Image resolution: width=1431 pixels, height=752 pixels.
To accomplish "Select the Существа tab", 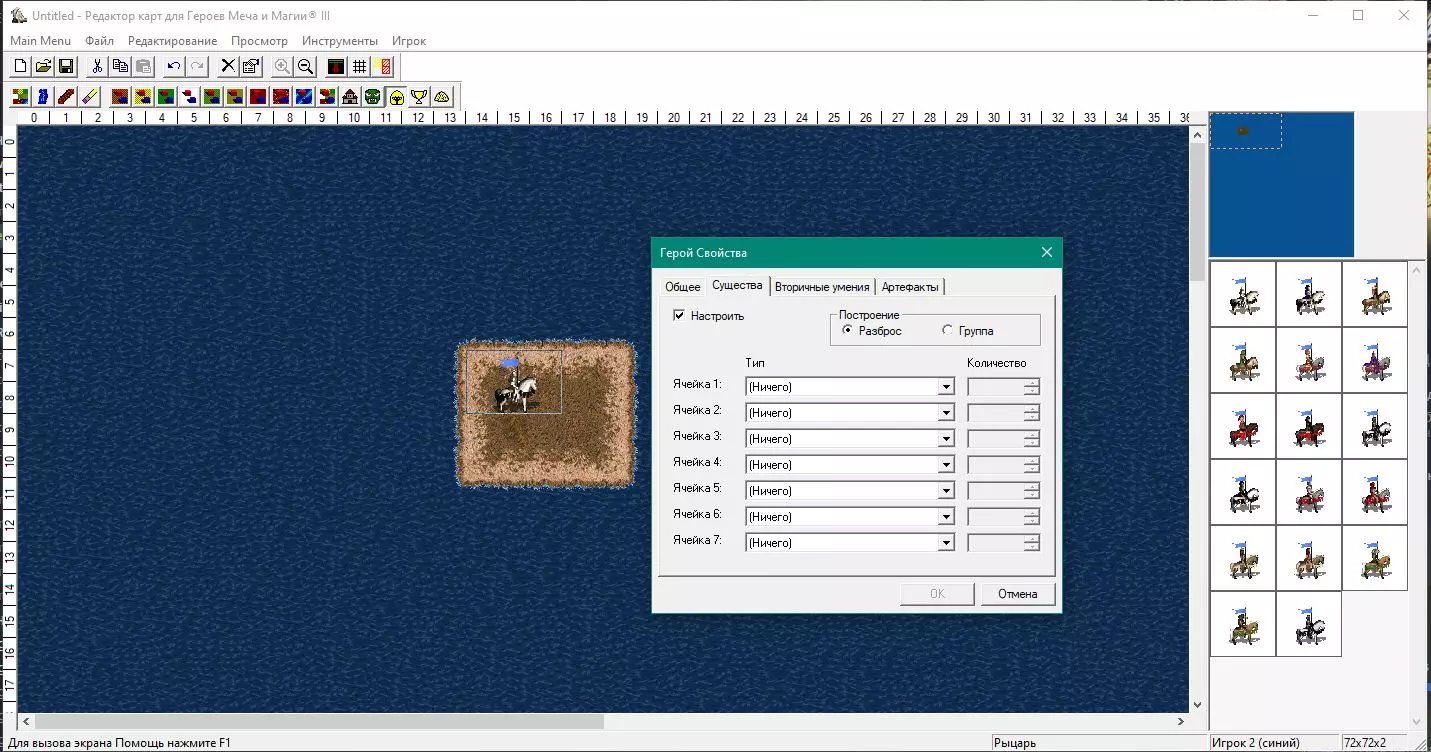I will (x=737, y=285).
